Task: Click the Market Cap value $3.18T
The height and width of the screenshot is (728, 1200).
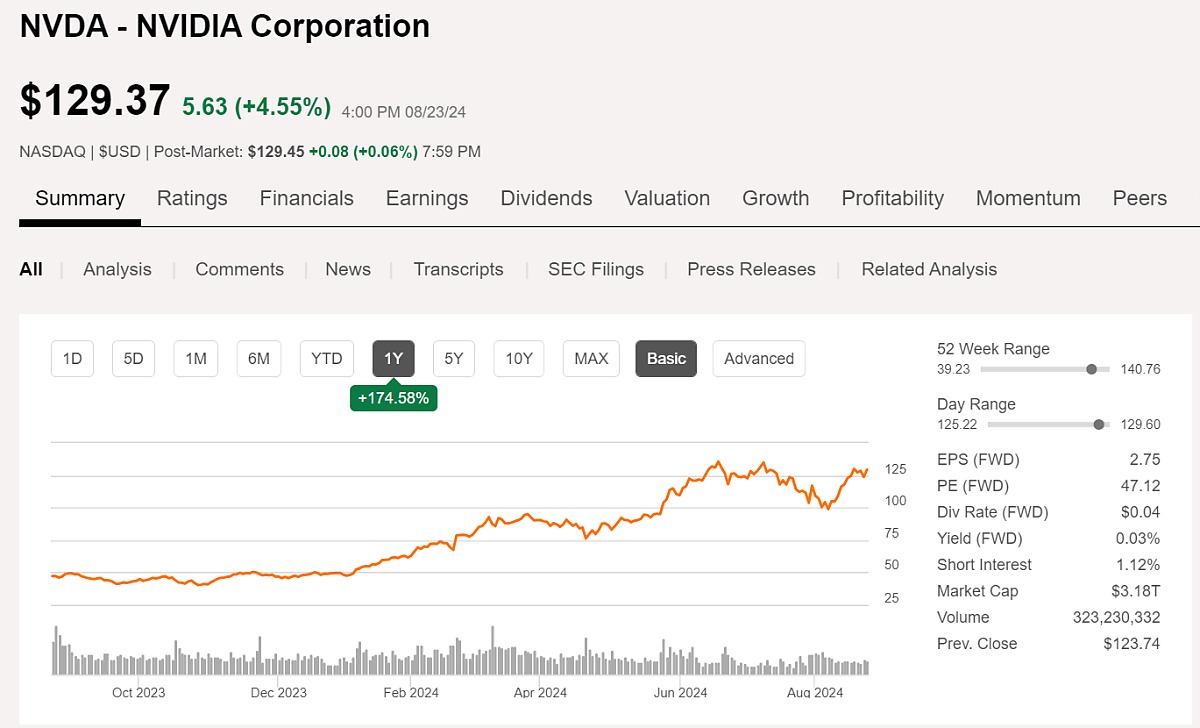Action: (1136, 591)
